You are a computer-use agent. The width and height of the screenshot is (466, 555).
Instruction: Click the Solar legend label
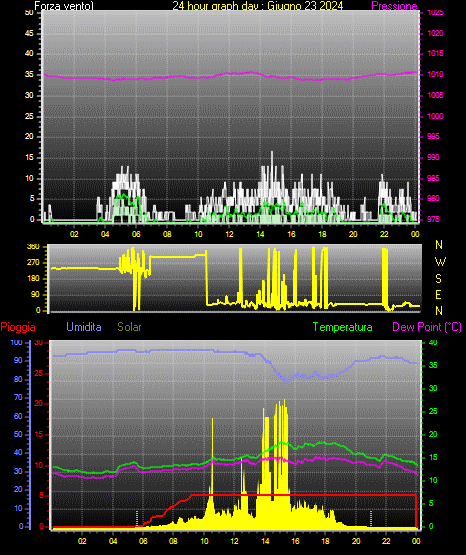coord(129,327)
